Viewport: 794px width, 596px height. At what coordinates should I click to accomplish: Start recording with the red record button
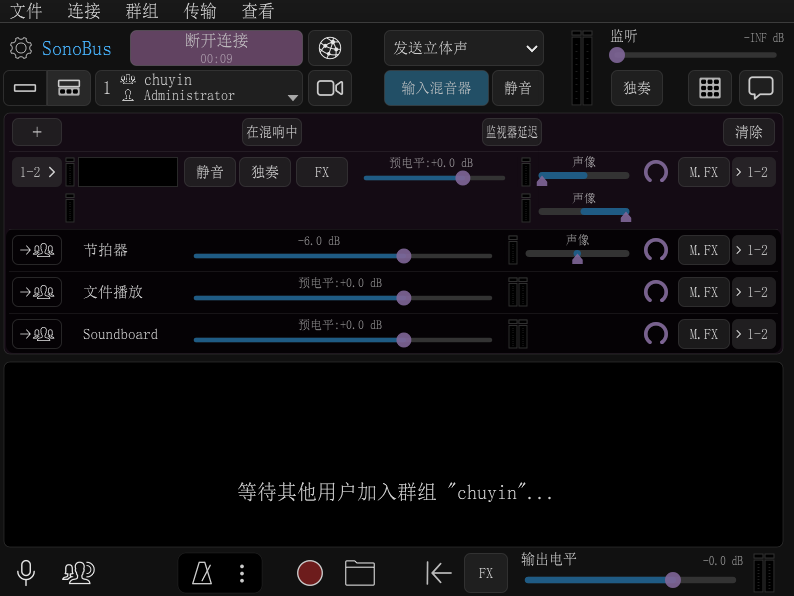(x=309, y=573)
